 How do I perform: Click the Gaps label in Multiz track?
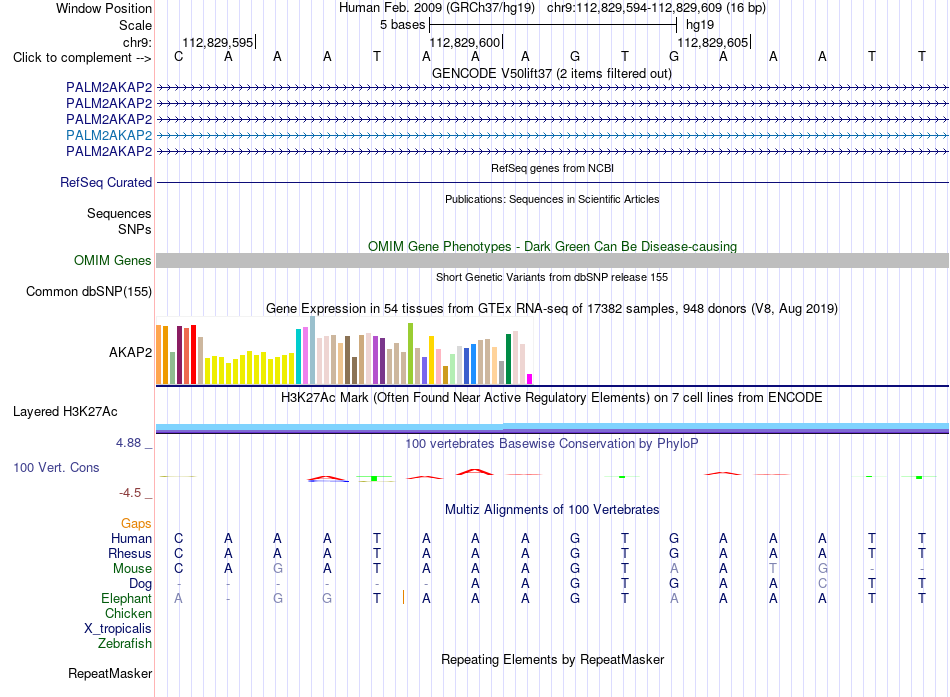click(x=136, y=523)
